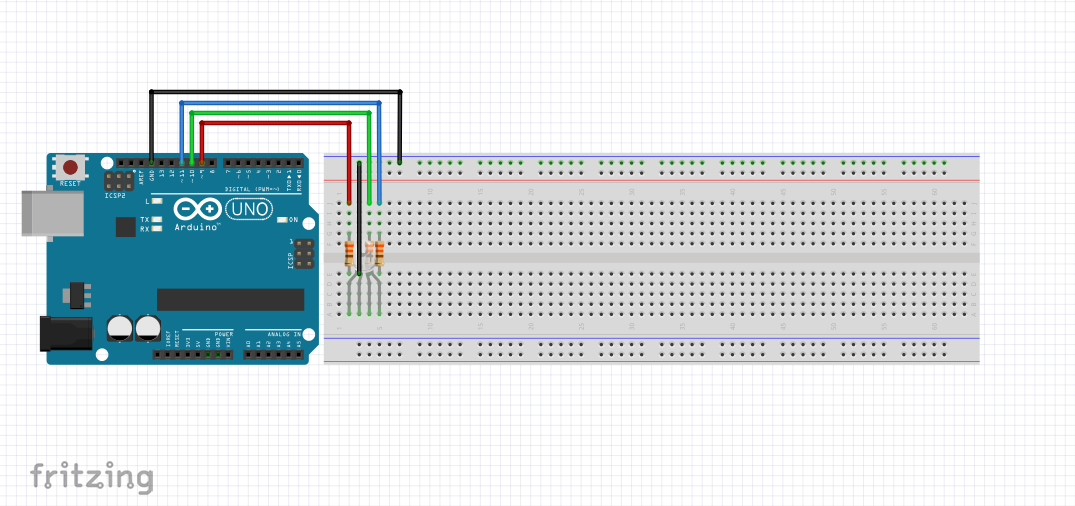Viewport: 1075px width, 506px height.
Task: Select the ON power LED
Action: [x=282, y=220]
